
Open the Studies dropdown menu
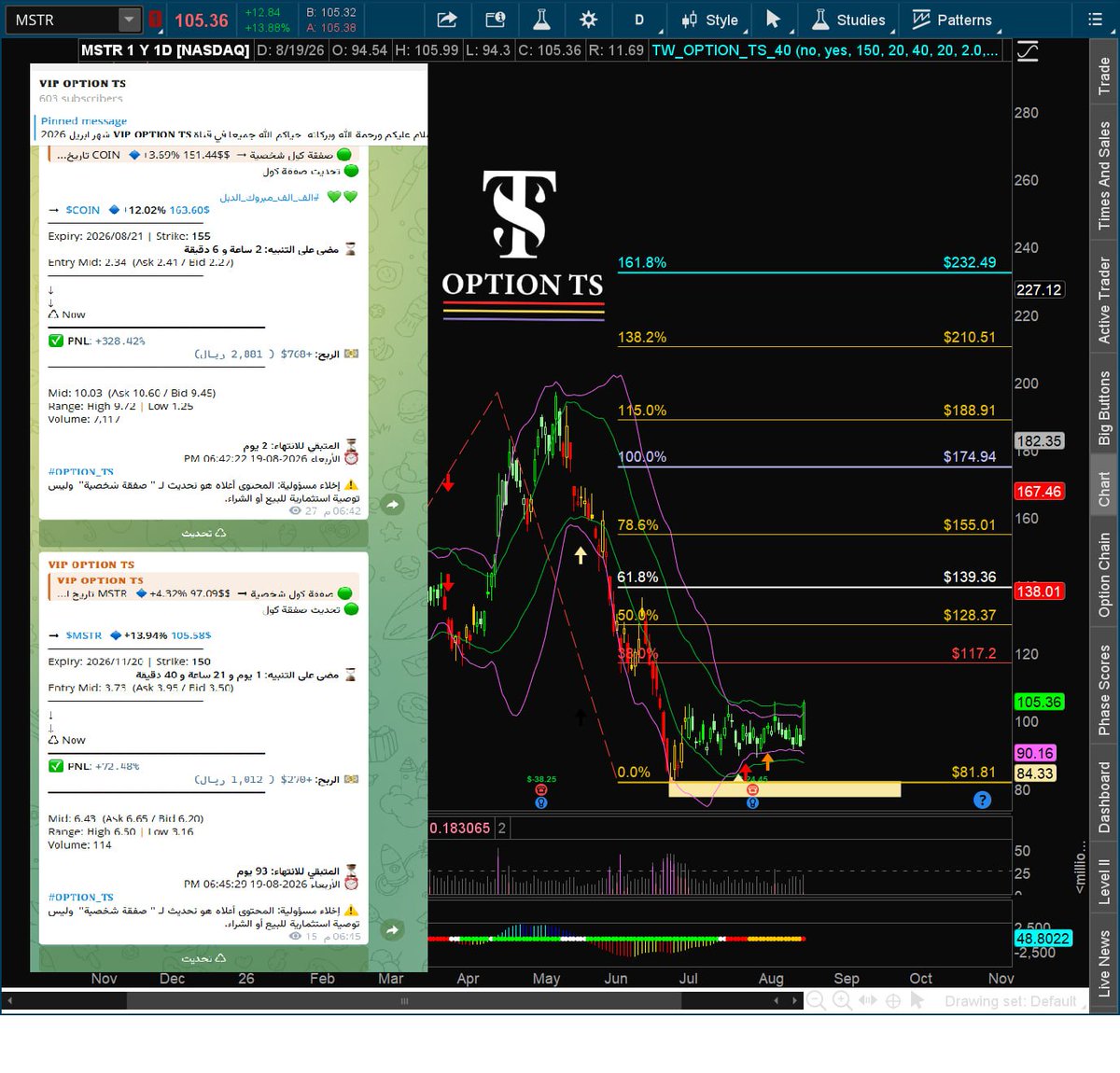click(x=849, y=20)
